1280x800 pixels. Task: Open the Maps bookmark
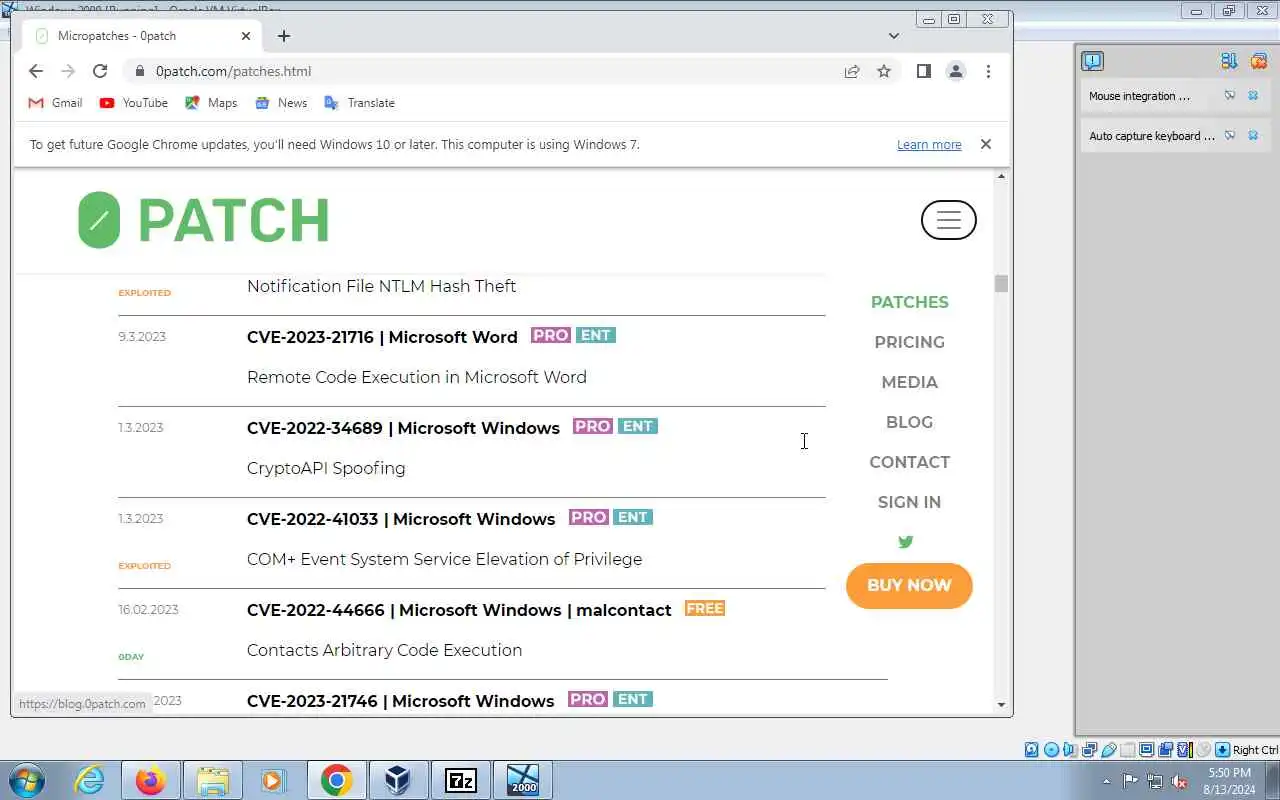211,103
